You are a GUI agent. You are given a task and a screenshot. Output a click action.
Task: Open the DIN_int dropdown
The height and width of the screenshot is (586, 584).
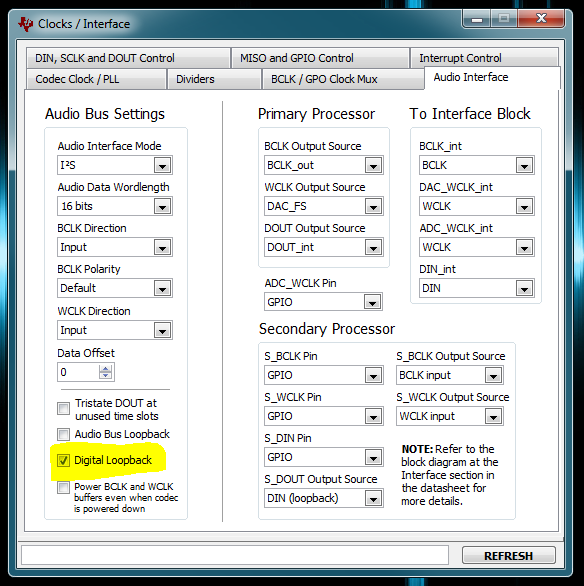click(x=476, y=288)
